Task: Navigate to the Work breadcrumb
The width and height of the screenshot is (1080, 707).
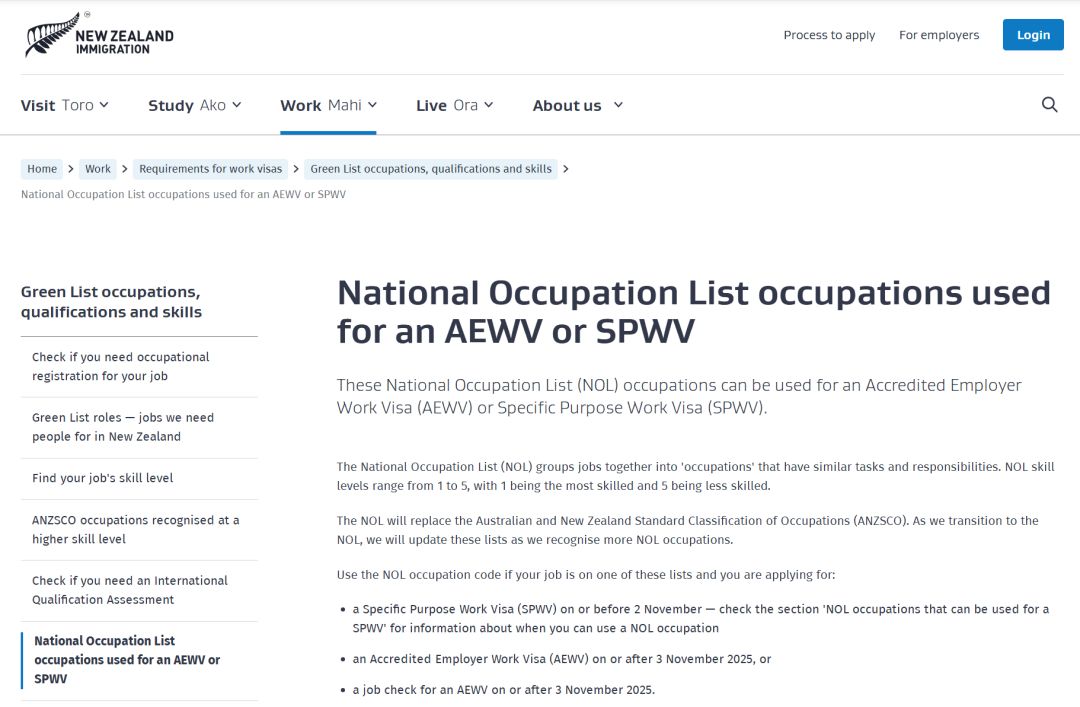Action: pyautogui.click(x=98, y=169)
